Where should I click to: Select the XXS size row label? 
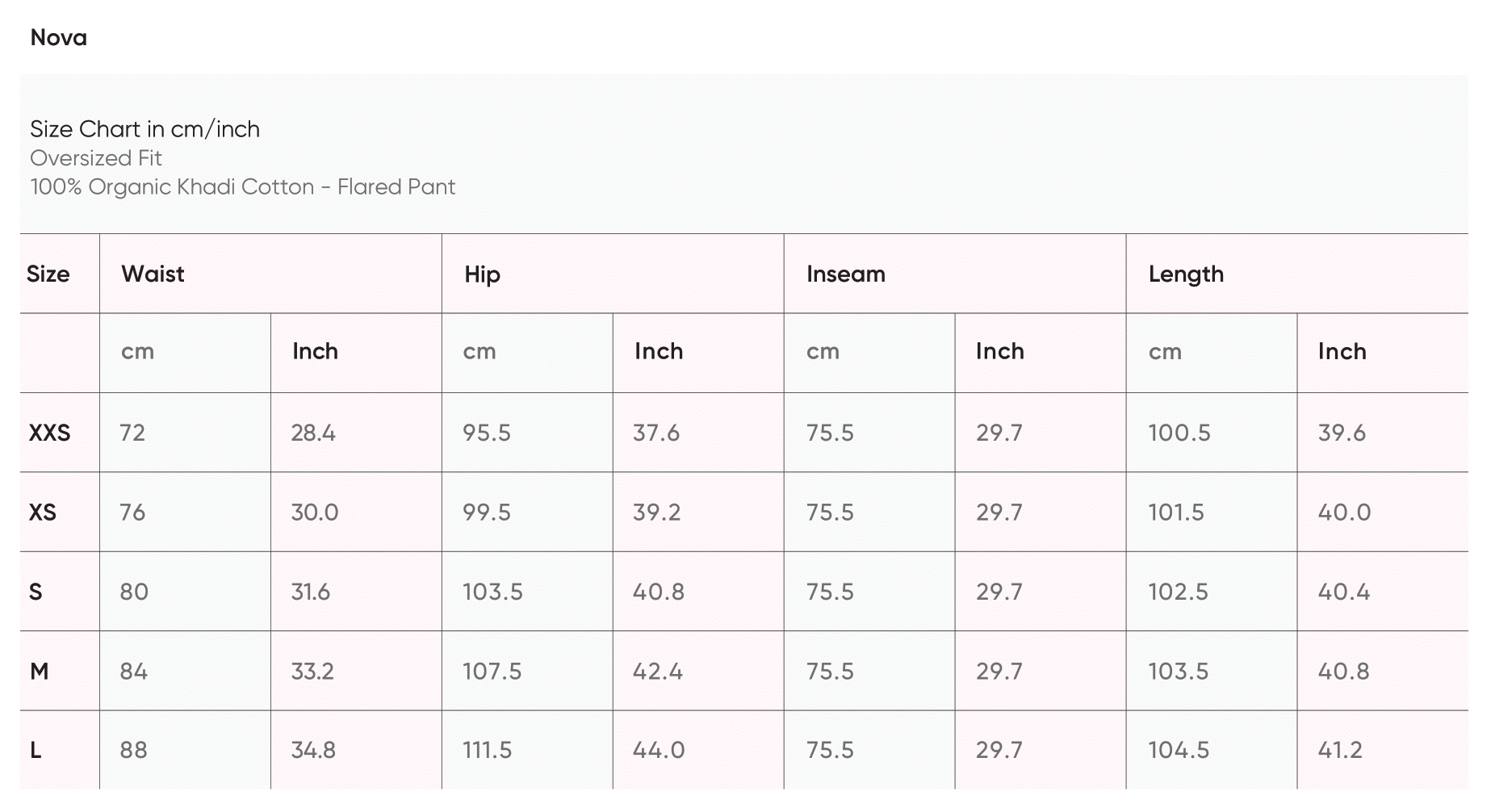click(49, 433)
